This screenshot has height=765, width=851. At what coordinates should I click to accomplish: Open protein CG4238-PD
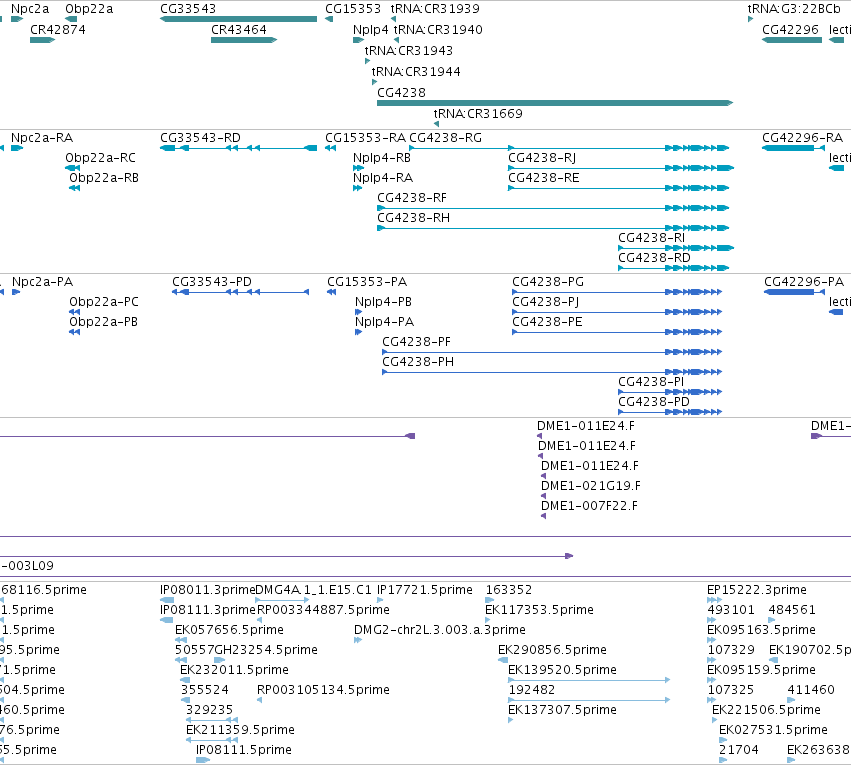click(670, 412)
